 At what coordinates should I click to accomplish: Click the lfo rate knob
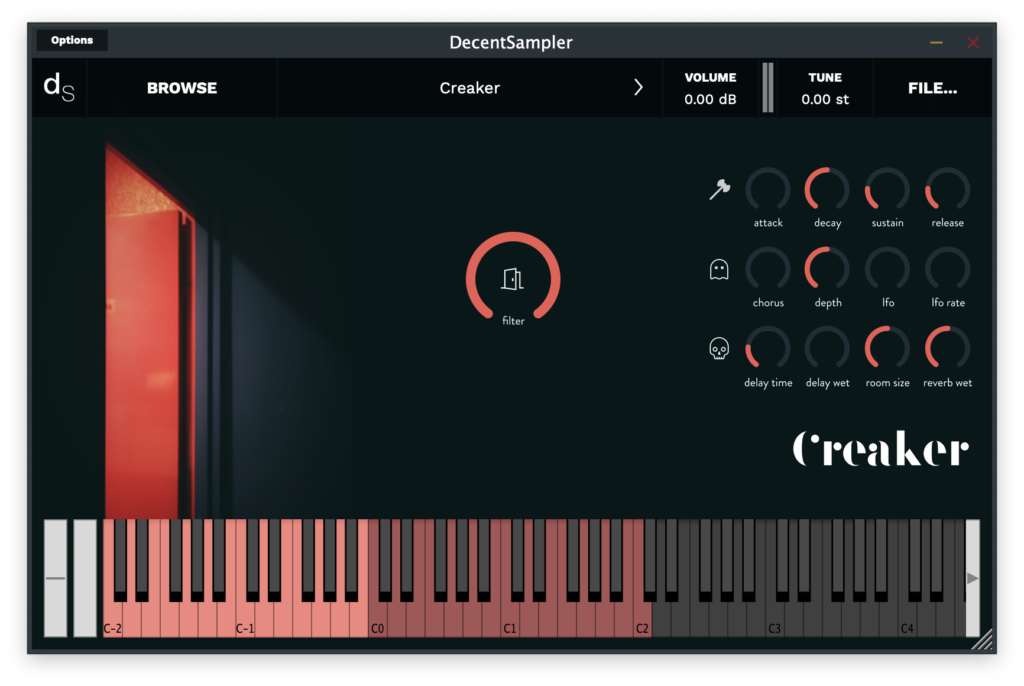pyautogui.click(x=948, y=270)
